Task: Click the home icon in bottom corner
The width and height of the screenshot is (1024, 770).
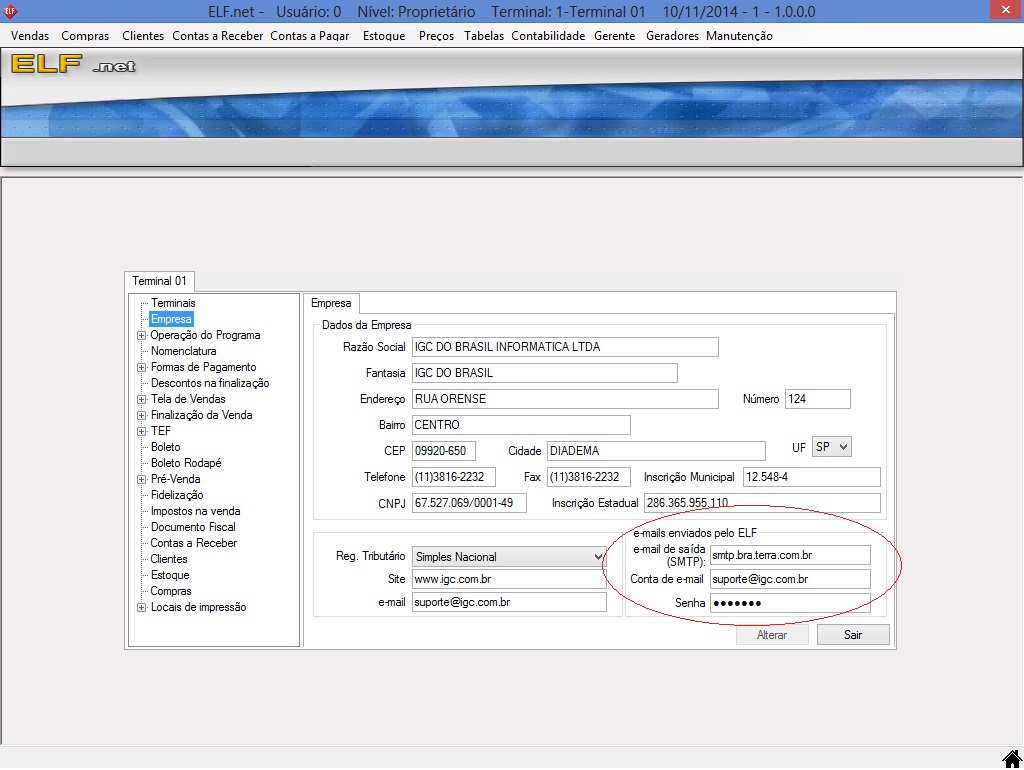Action: [x=1012, y=758]
